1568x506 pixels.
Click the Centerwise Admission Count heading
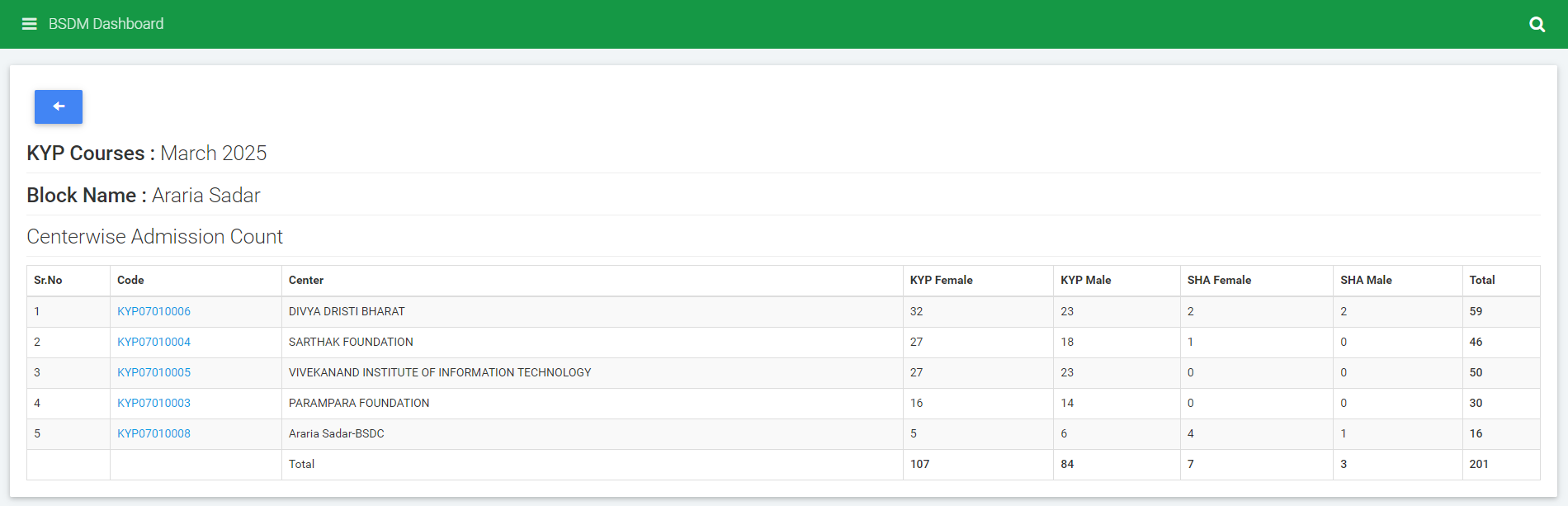click(154, 237)
